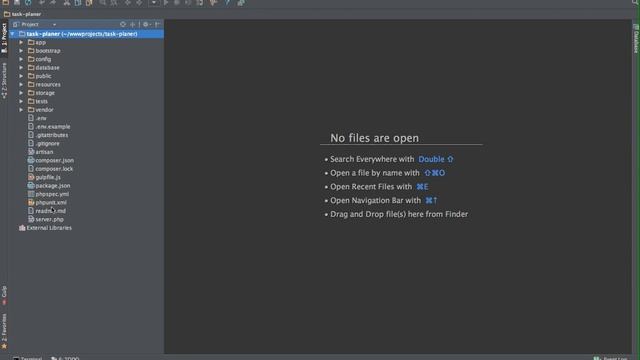
Task: Expand the storage folder
Action: [21, 93]
